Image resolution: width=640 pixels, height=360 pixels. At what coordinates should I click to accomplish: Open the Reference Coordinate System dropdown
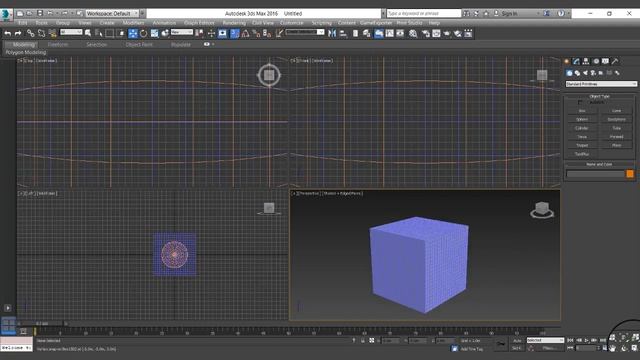coord(182,32)
